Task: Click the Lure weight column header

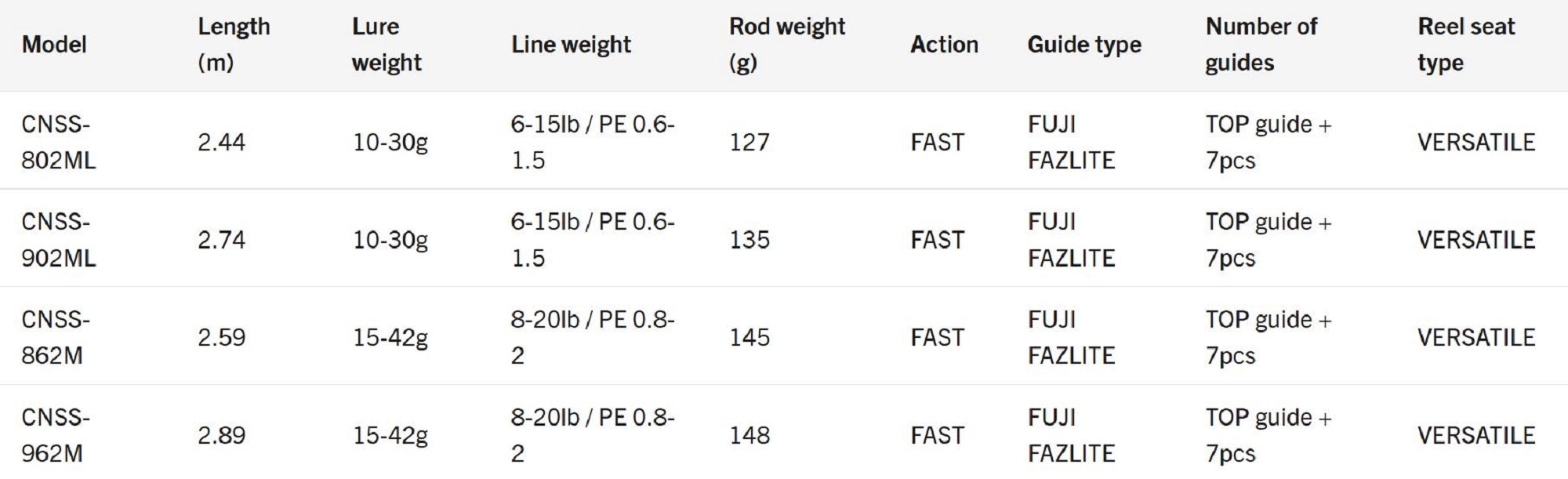Action: pos(387,45)
